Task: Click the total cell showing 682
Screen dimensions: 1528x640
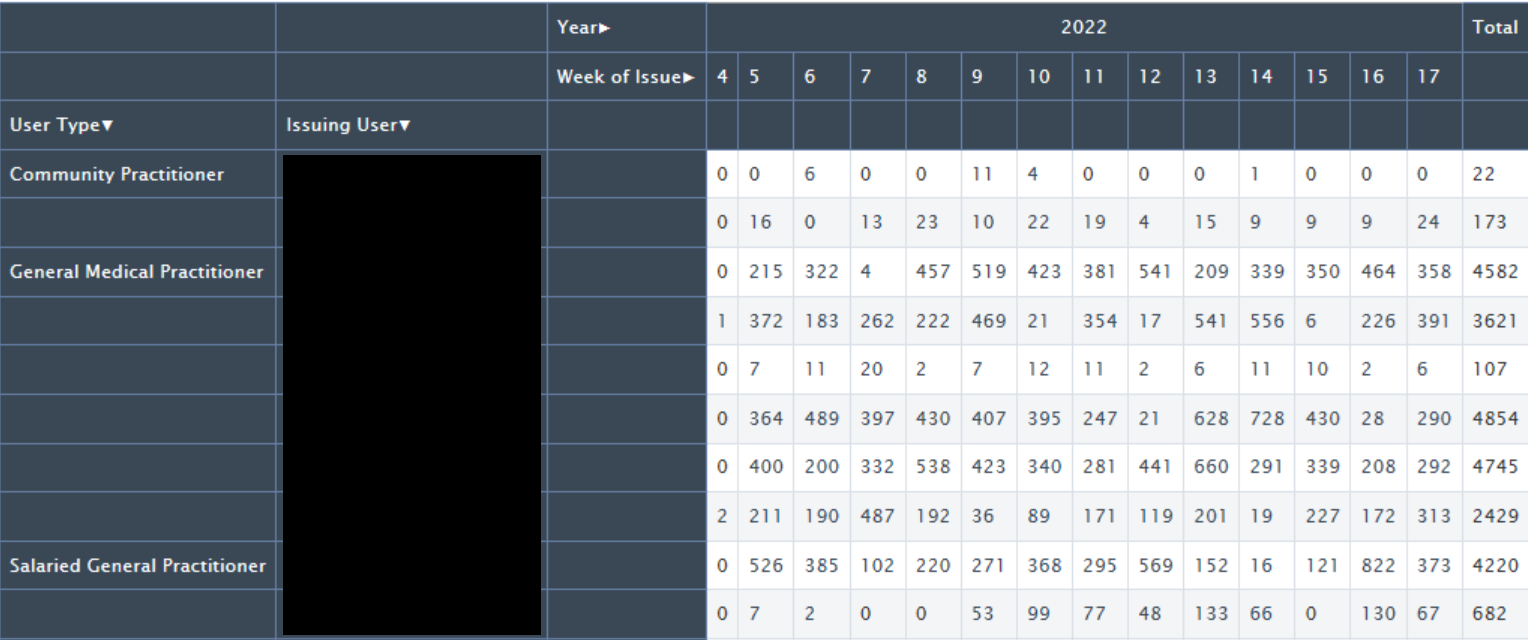Action: coord(1495,614)
